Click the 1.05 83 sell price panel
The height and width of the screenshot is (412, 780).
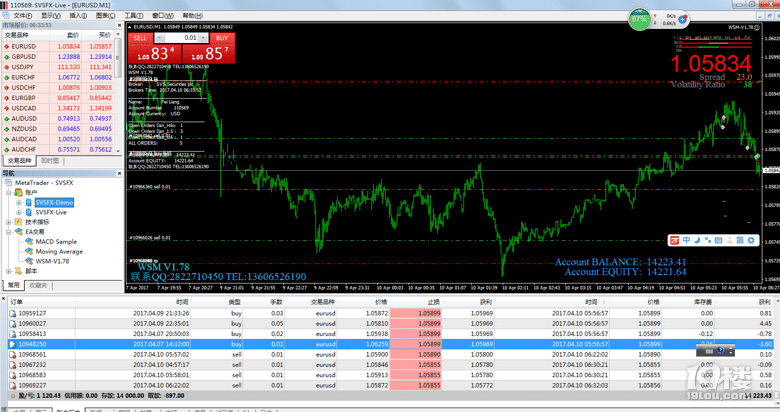click(155, 53)
